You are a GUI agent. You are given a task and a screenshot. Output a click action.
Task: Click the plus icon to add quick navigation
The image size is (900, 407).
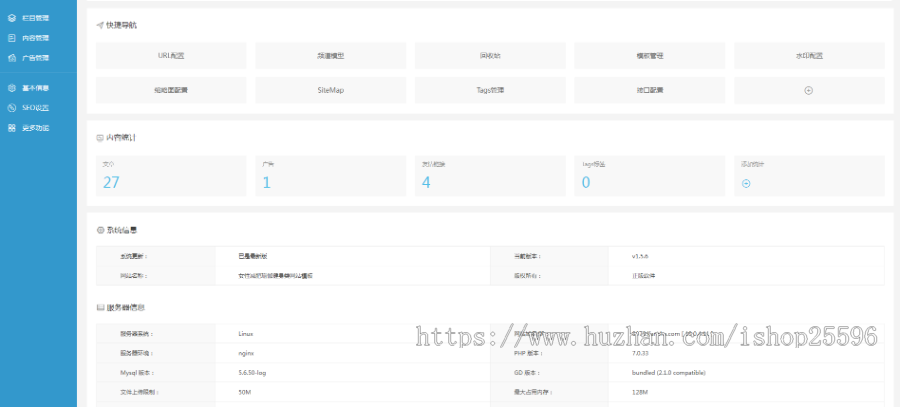pyautogui.click(x=809, y=91)
